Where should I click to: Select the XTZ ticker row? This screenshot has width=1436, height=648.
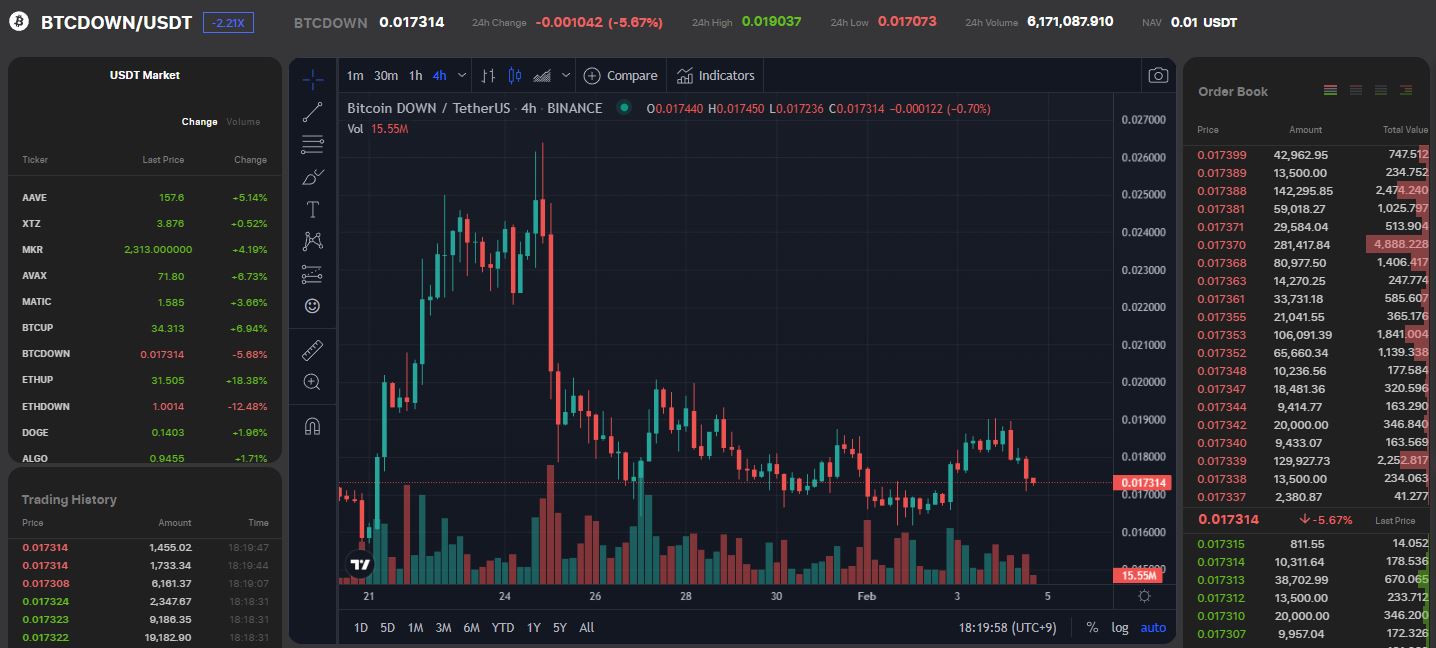144,224
